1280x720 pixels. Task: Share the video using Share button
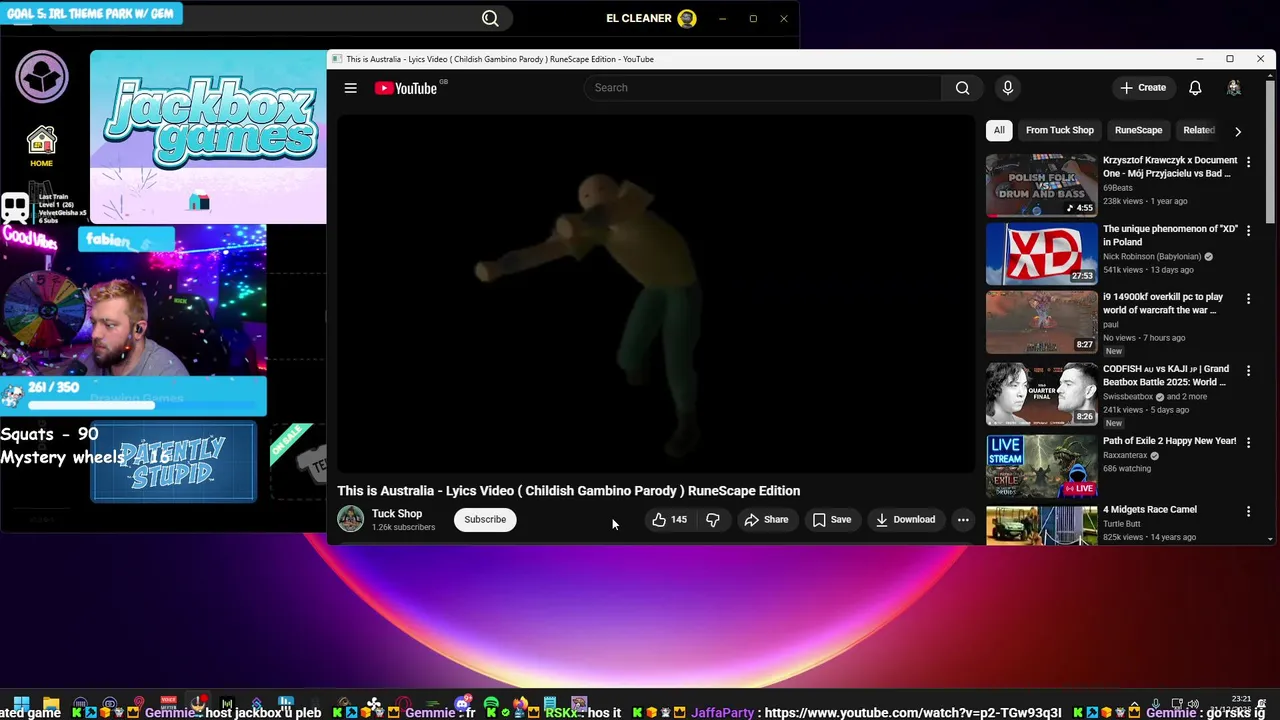coord(765,519)
